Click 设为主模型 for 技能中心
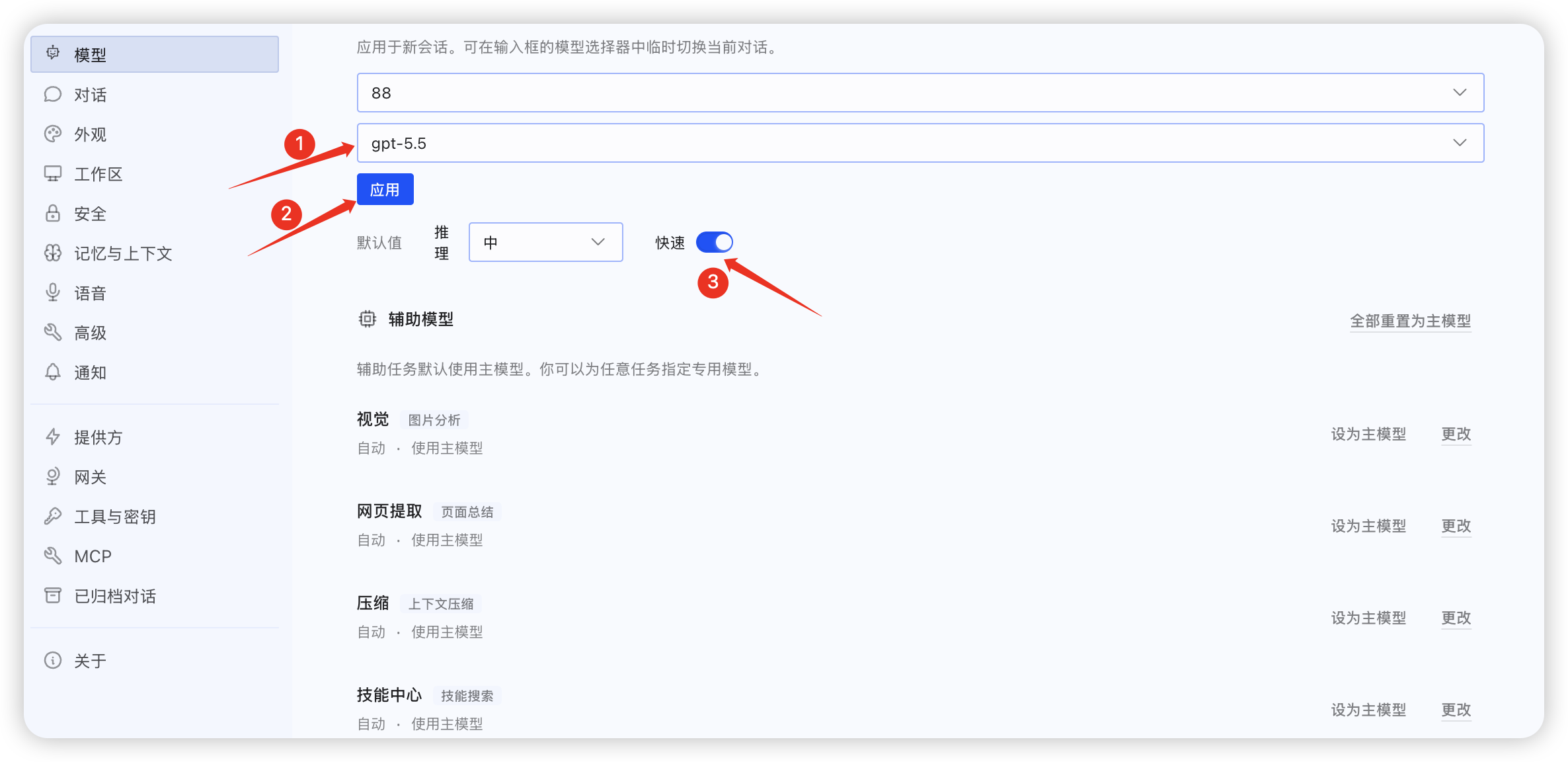This screenshot has width=1568, height=762. [1368, 710]
